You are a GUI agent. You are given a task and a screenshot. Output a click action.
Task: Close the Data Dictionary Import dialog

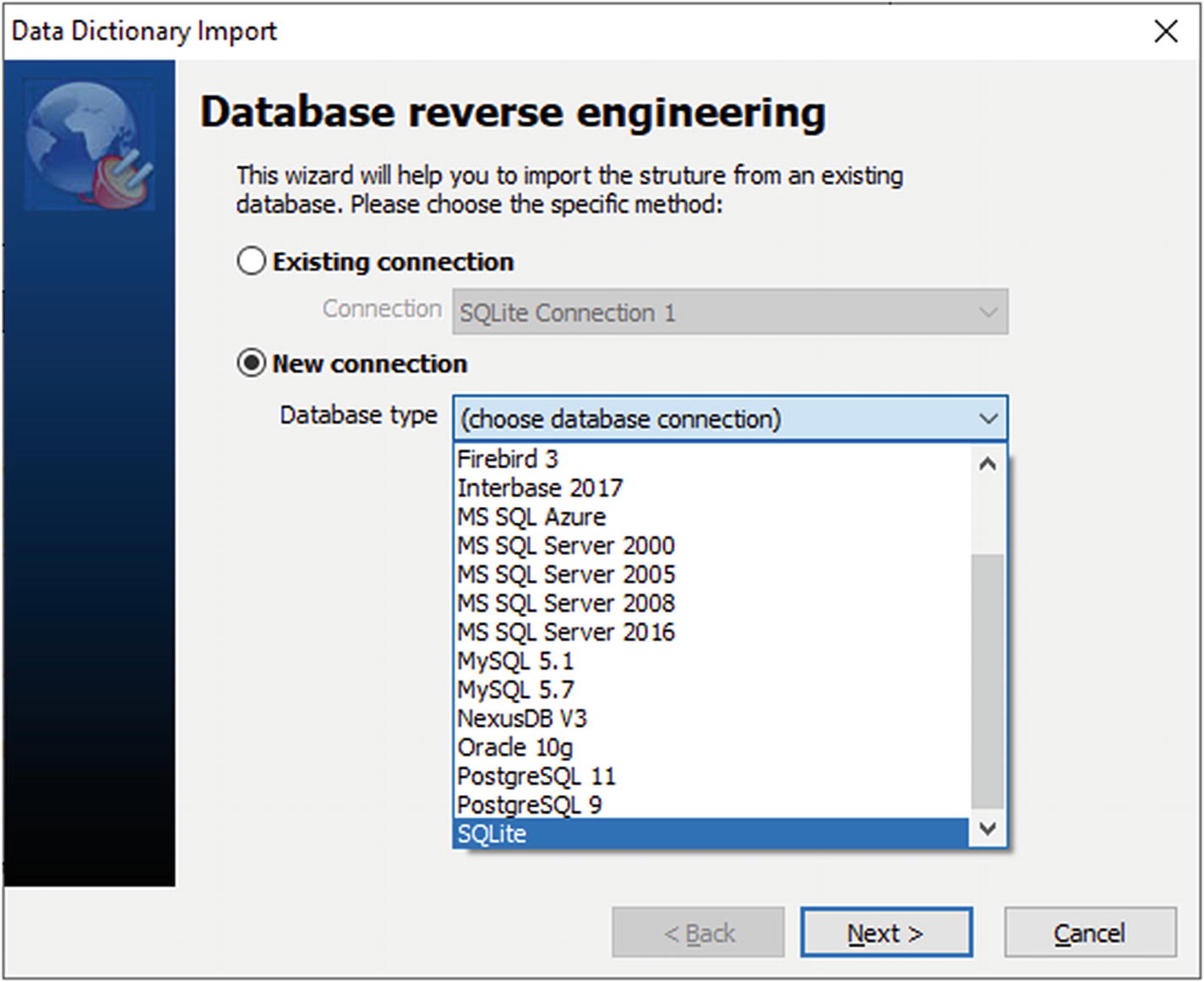coord(1166,31)
